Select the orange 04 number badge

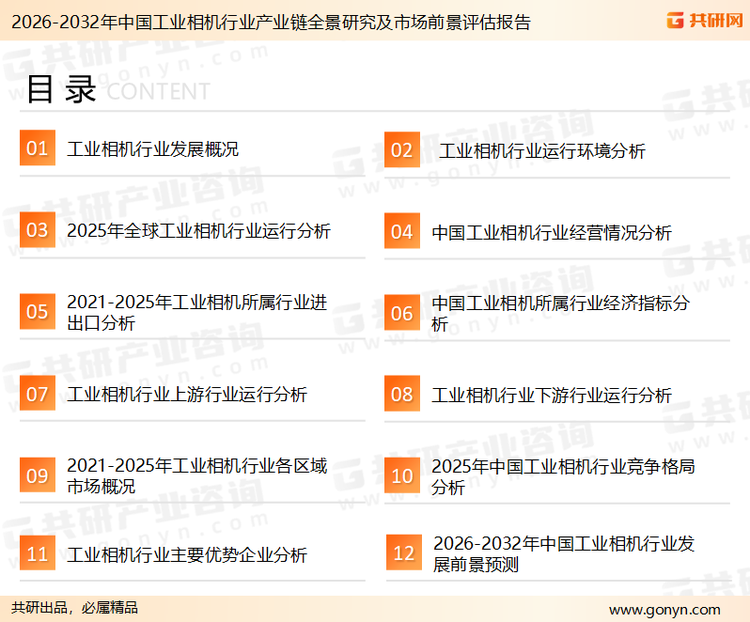[402, 232]
